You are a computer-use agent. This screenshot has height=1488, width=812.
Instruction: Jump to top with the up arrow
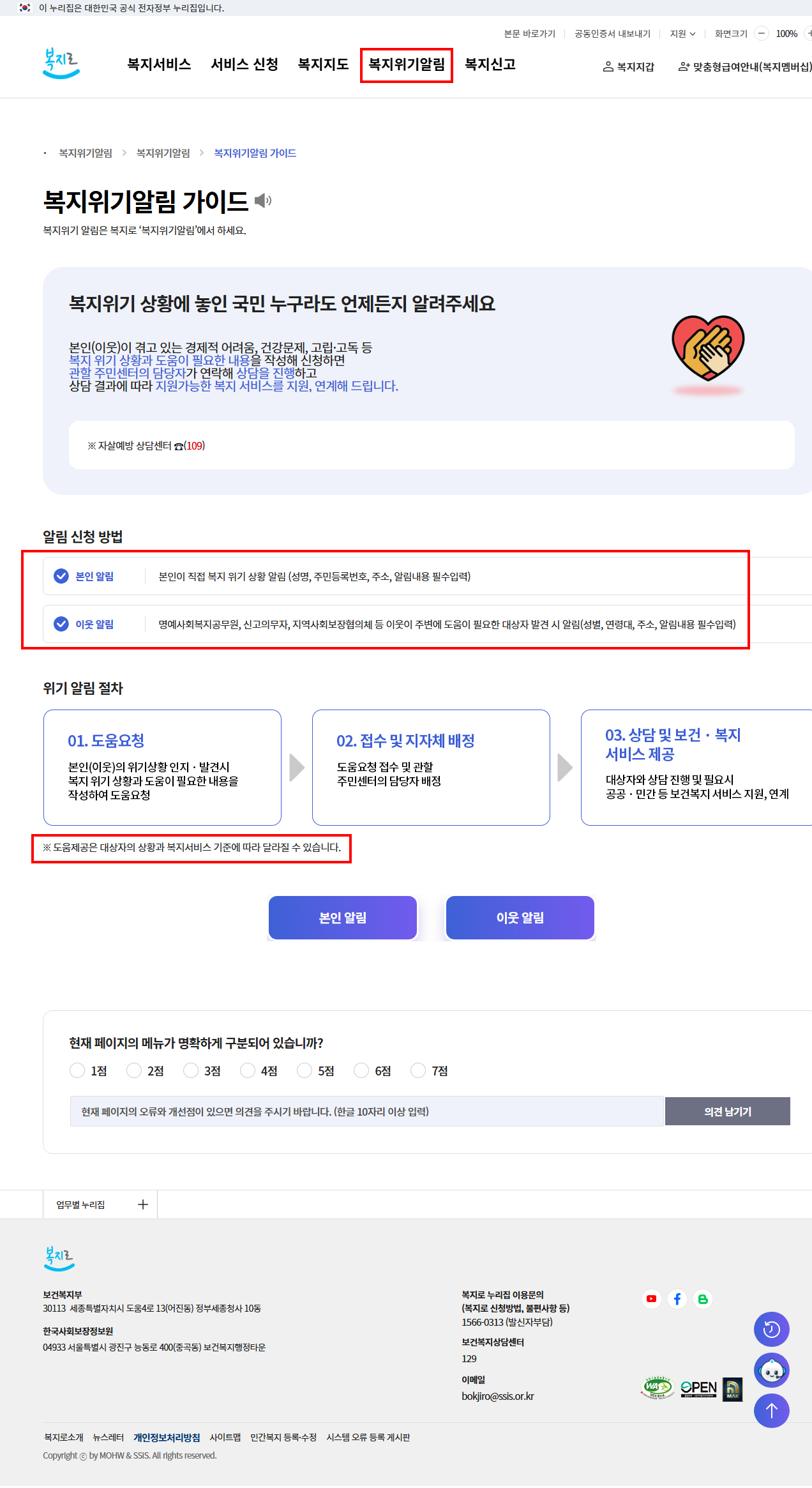(772, 1410)
